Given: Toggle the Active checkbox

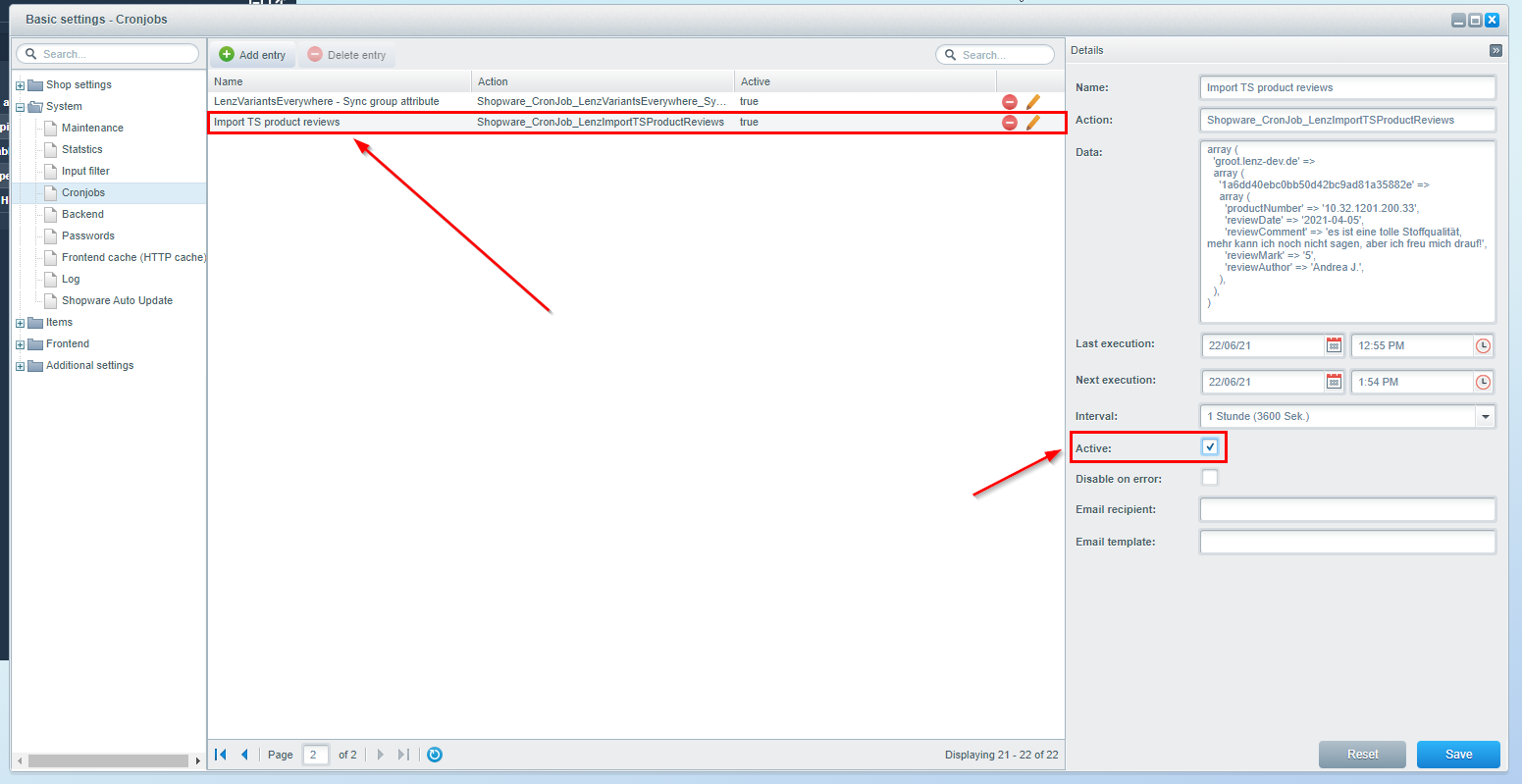Looking at the screenshot, I should click(x=1210, y=447).
